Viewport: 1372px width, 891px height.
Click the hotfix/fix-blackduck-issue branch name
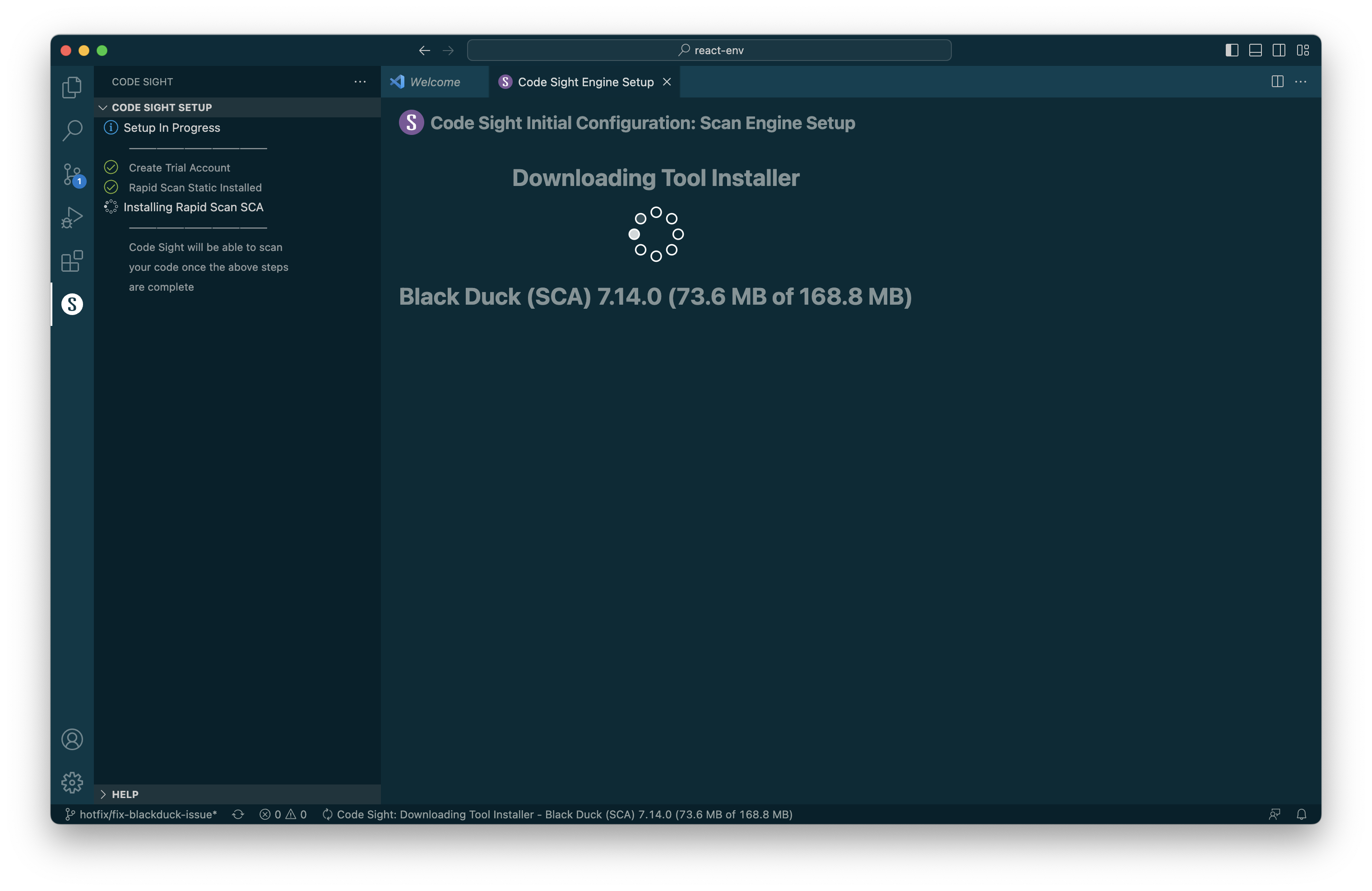tap(148, 814)
